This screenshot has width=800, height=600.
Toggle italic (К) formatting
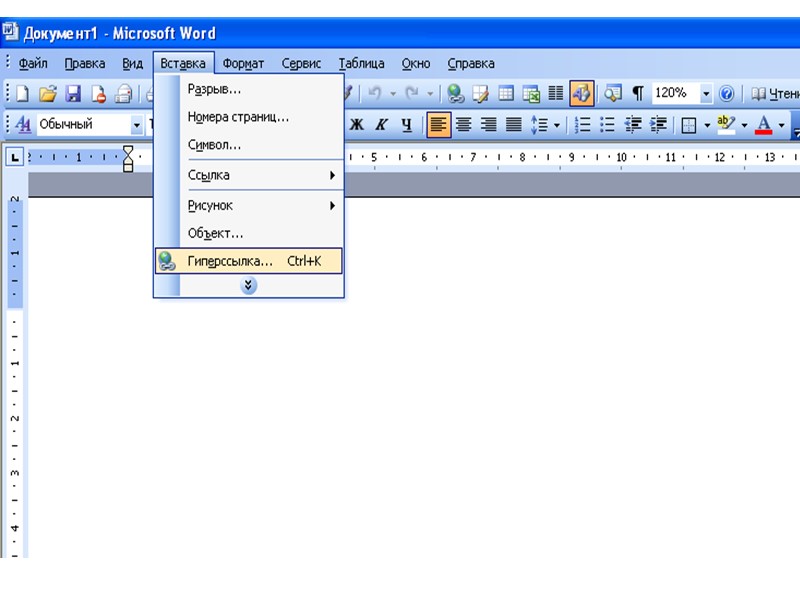click(381, 124)
